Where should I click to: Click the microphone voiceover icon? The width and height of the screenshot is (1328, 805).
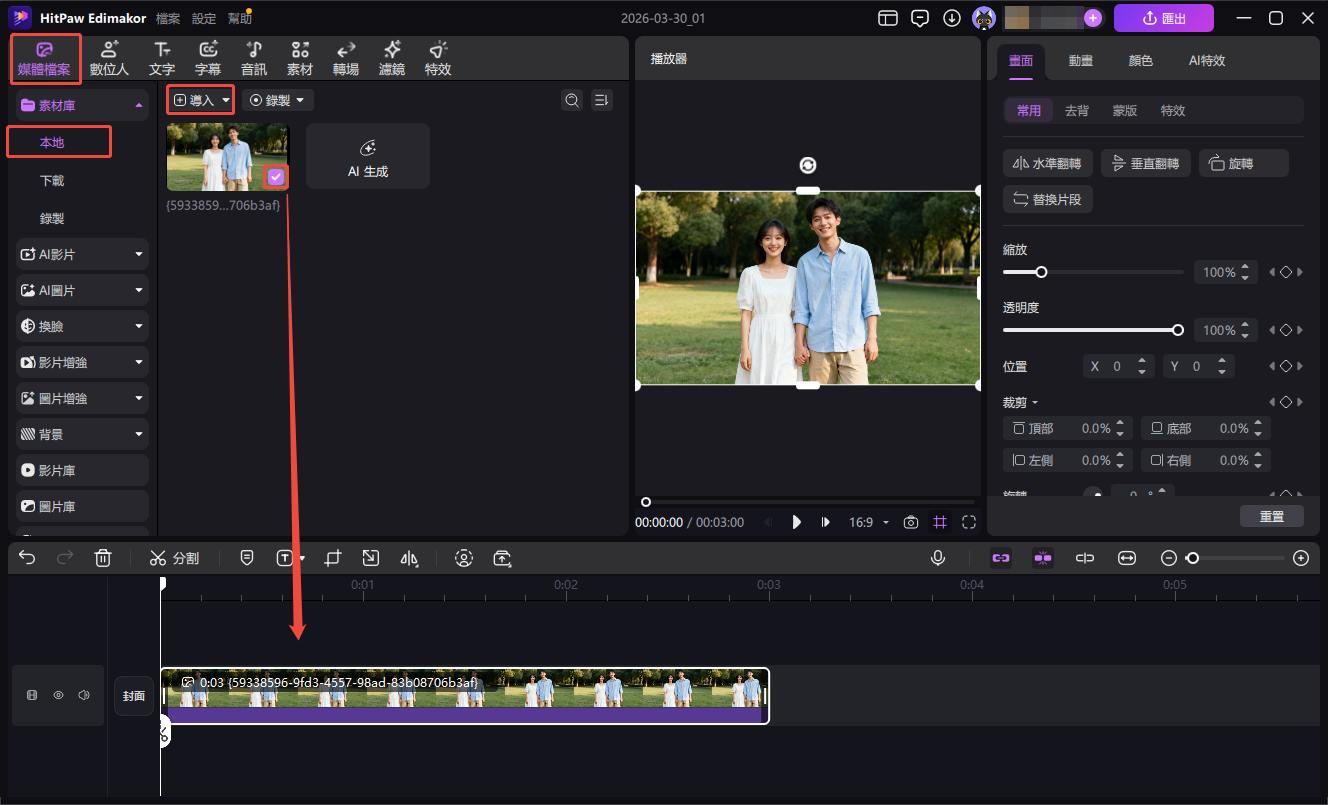938,558
